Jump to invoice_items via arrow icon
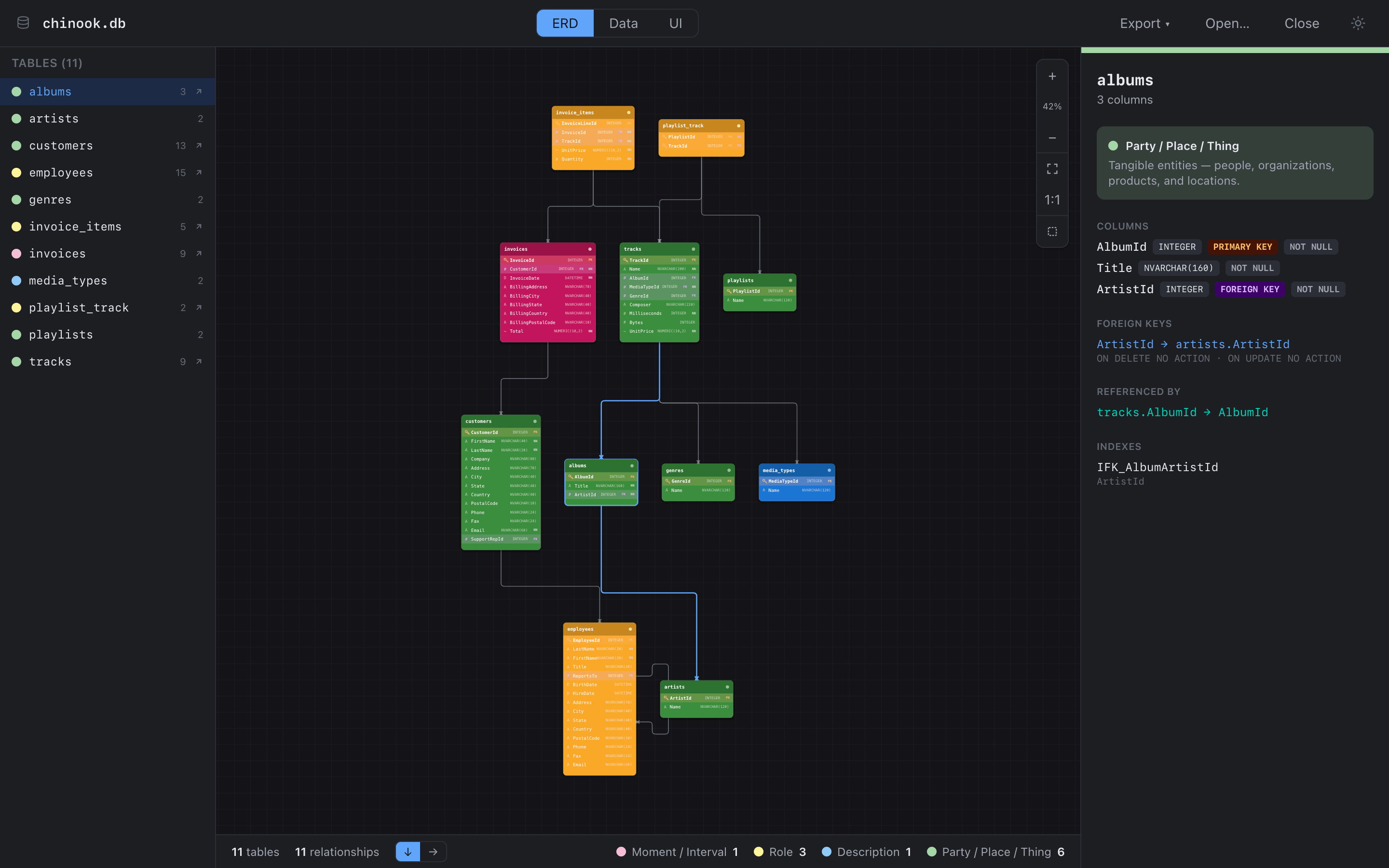The width and height of the screenshot is (1389, 868). click(199, 226)
